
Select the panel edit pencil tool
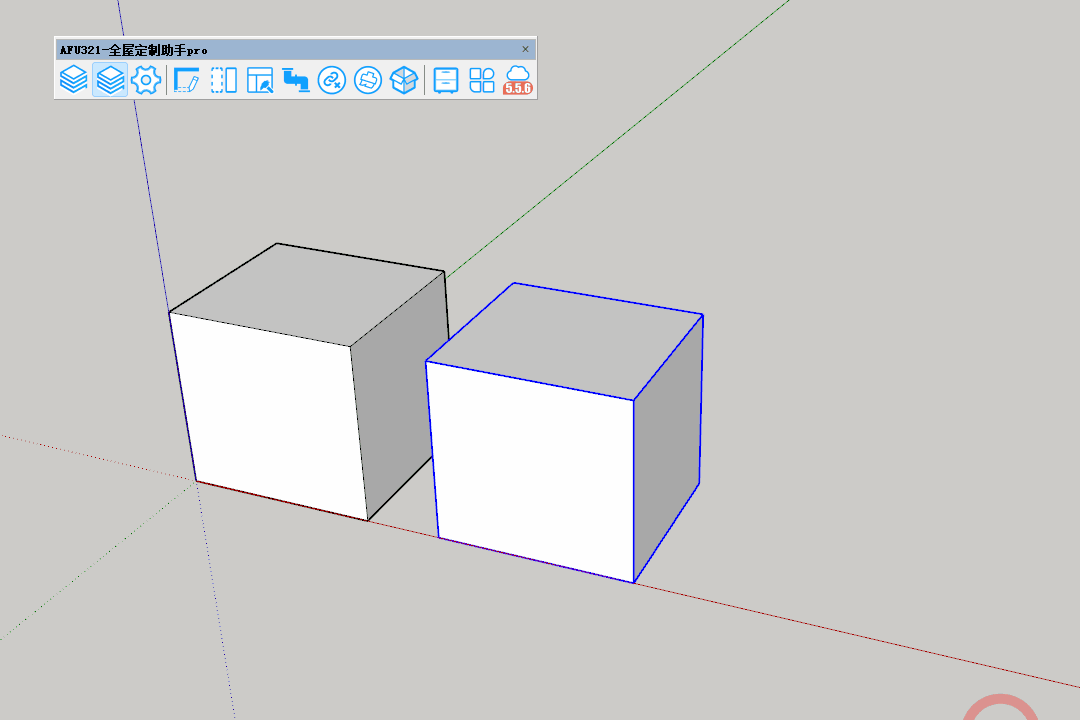186,80
